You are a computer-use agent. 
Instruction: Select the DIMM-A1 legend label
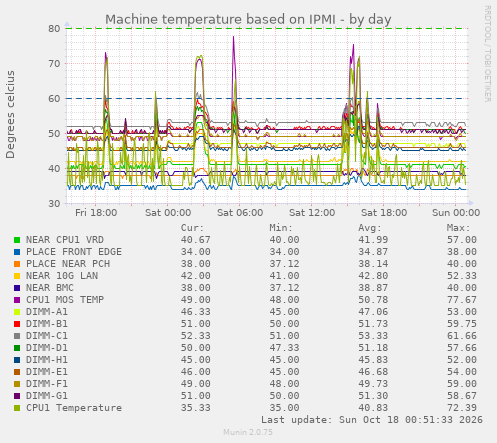47,312
